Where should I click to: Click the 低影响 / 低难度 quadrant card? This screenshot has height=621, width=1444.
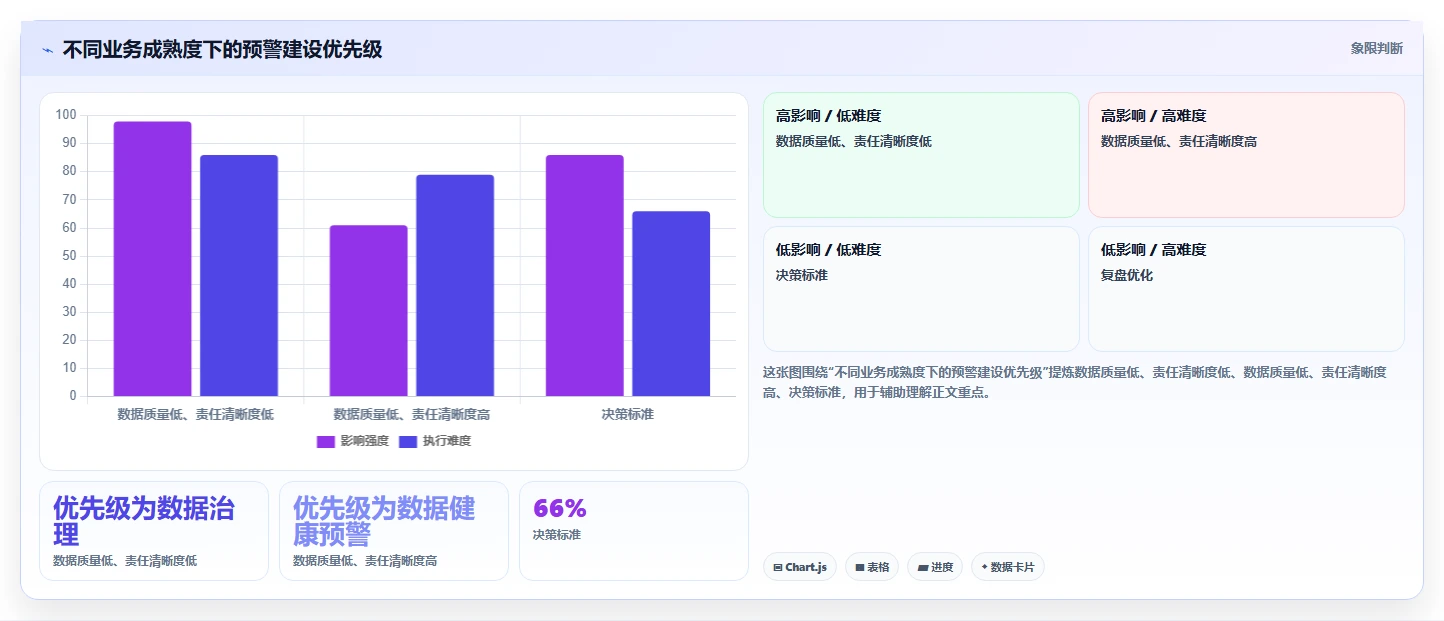(921, 289)
